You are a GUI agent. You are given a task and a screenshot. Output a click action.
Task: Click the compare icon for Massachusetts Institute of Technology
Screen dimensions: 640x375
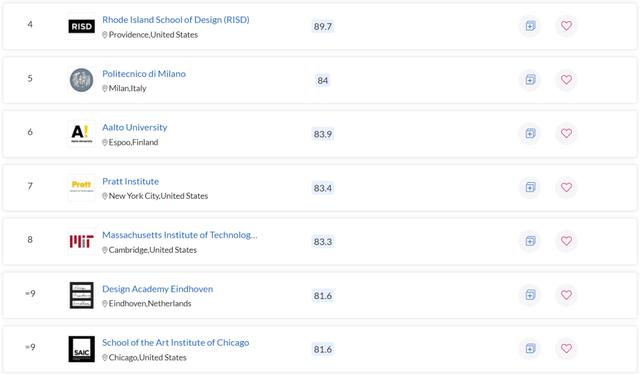pyautogui.click(x=530, y=241)
